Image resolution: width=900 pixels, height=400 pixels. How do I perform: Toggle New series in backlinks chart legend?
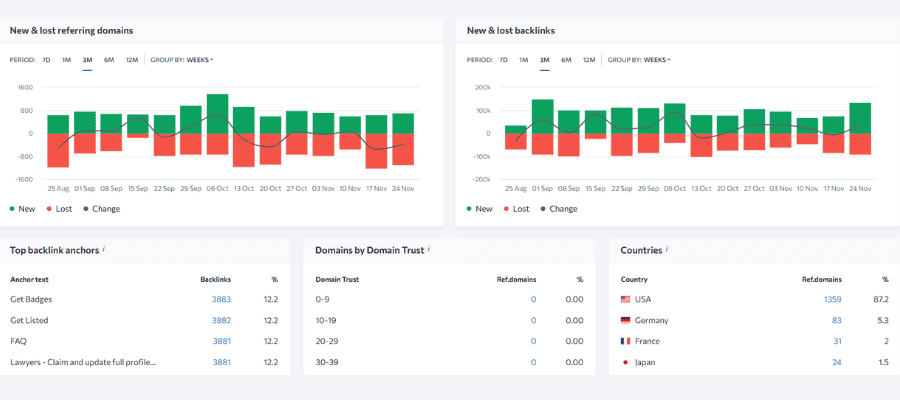[479, 209]
